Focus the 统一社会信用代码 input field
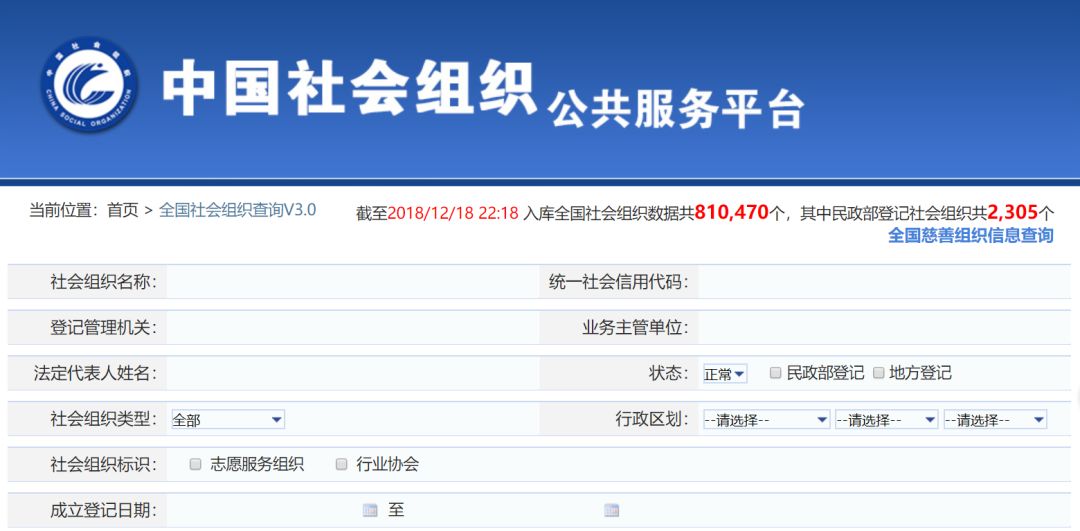 pos(885,282)
